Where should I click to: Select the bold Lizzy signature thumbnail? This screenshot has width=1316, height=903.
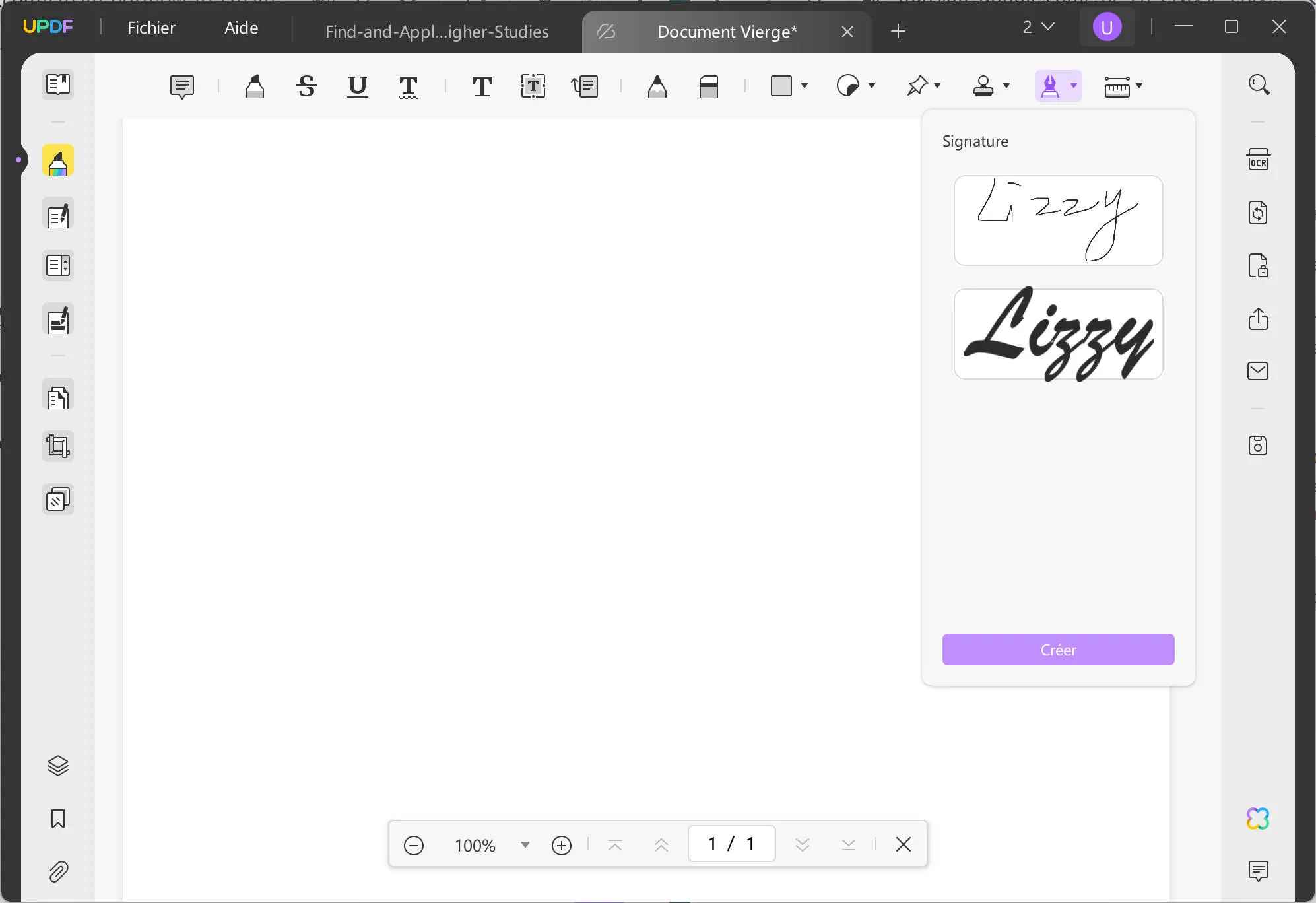coord(1058,334)
